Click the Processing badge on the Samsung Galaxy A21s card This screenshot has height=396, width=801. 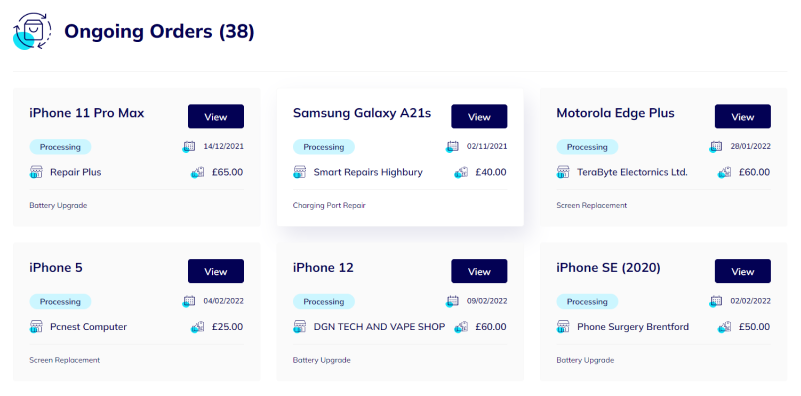coord(324,147)
